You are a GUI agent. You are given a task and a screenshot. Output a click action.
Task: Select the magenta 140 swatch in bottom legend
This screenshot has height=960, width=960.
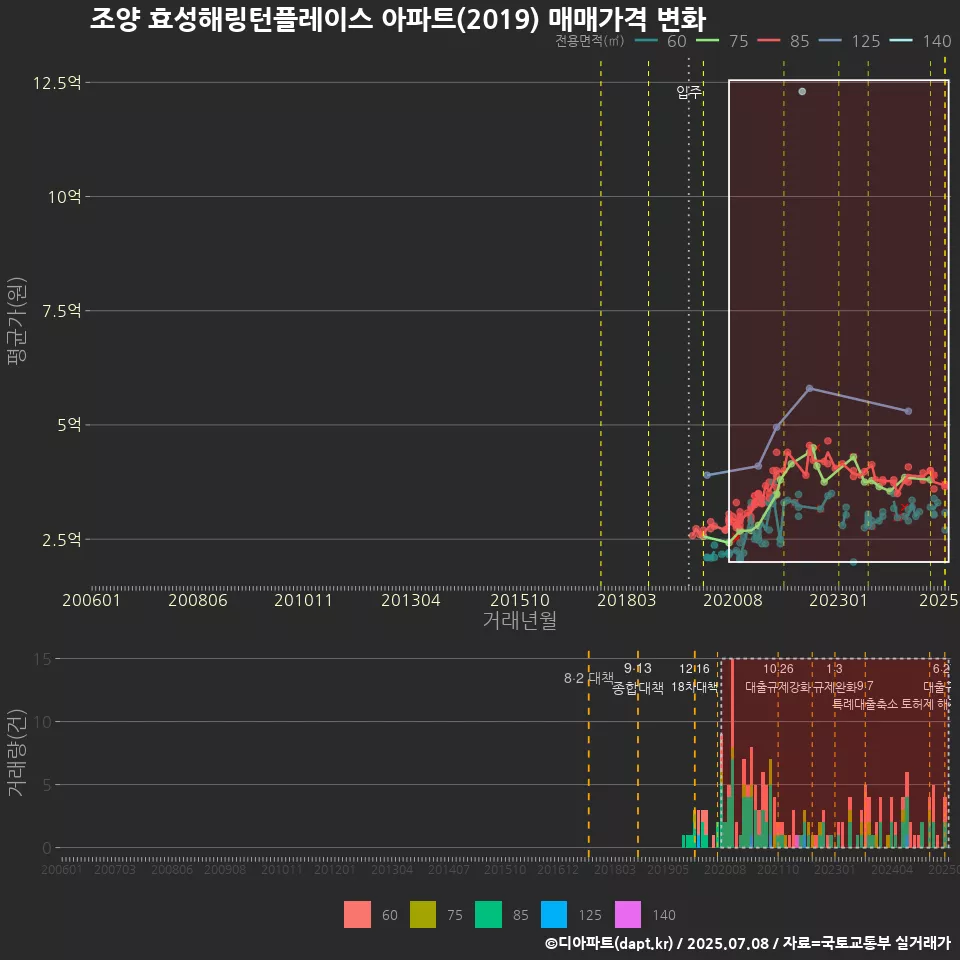coord(628,915)
